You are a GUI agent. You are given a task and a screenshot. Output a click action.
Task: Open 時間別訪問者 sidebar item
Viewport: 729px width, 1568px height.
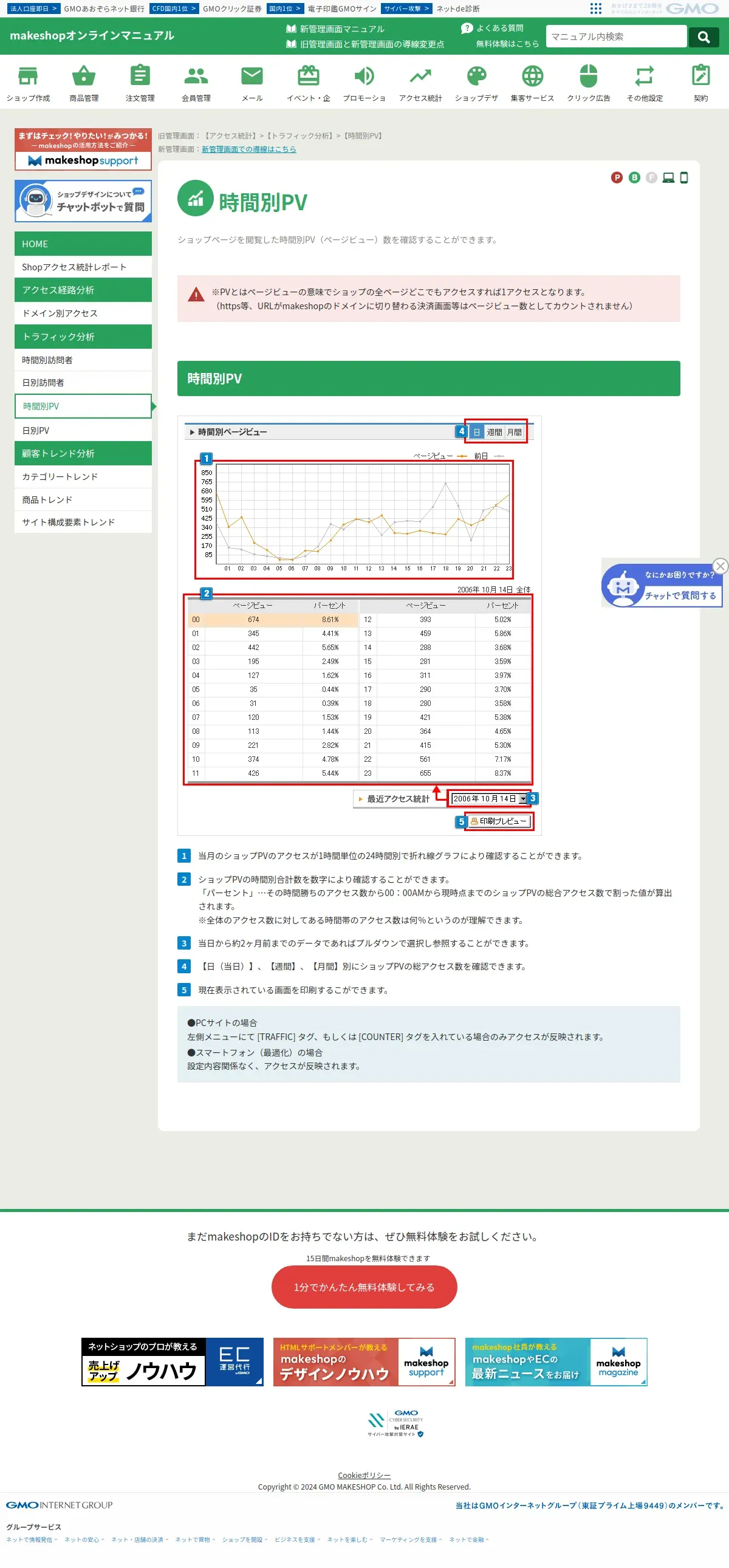point(83,360)
